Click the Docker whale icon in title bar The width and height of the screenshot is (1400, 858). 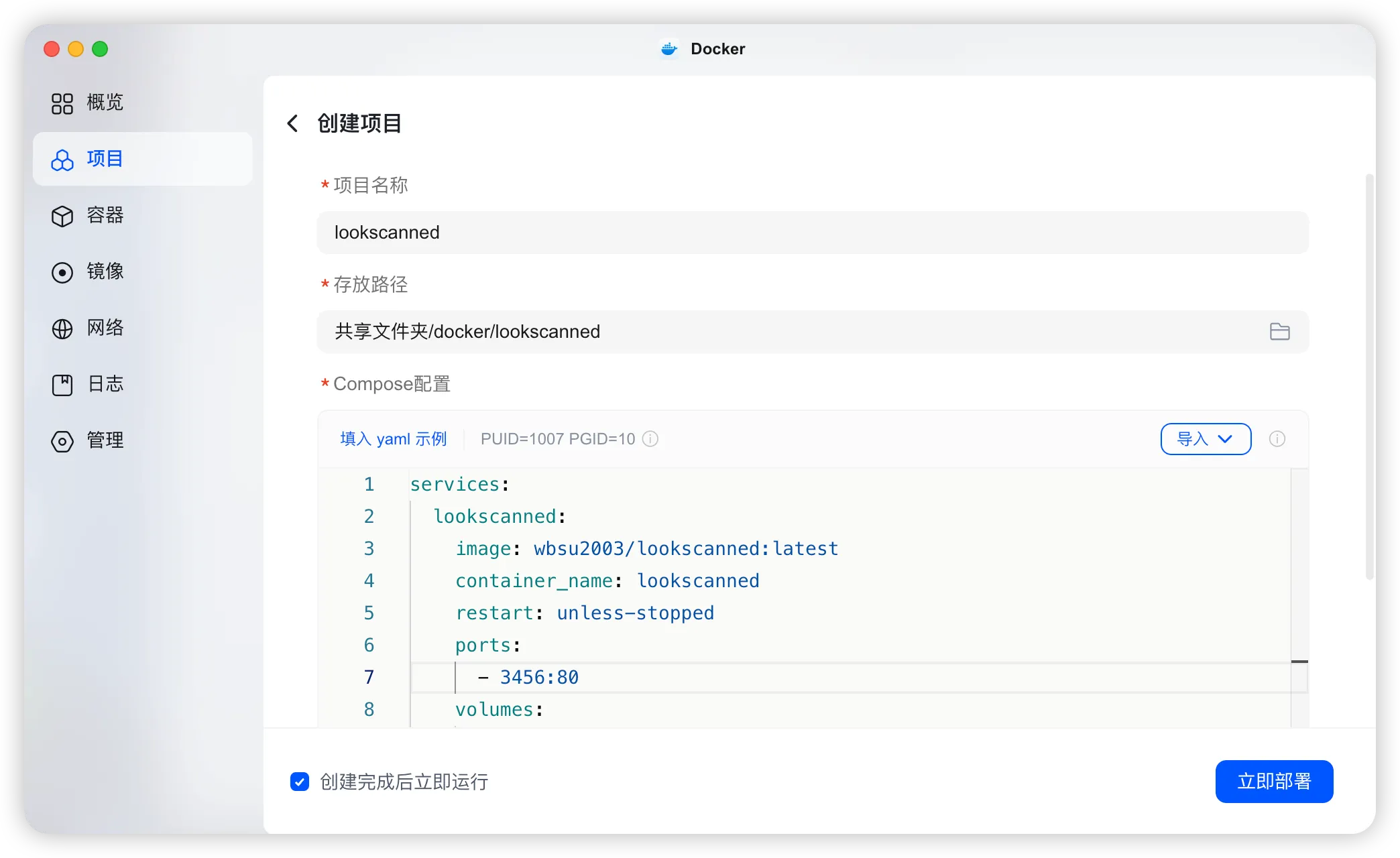(x=669, y=49)
